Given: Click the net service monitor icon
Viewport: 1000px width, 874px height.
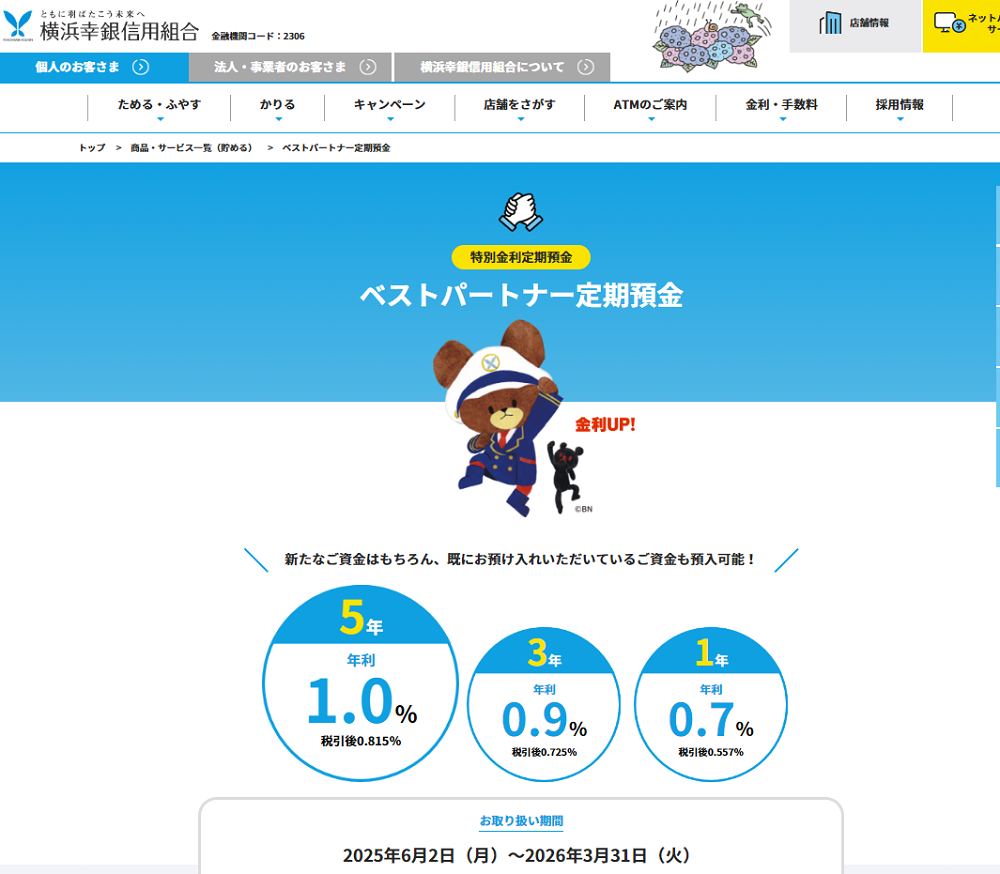Looking at the screenshot, I should coord(950,23).
